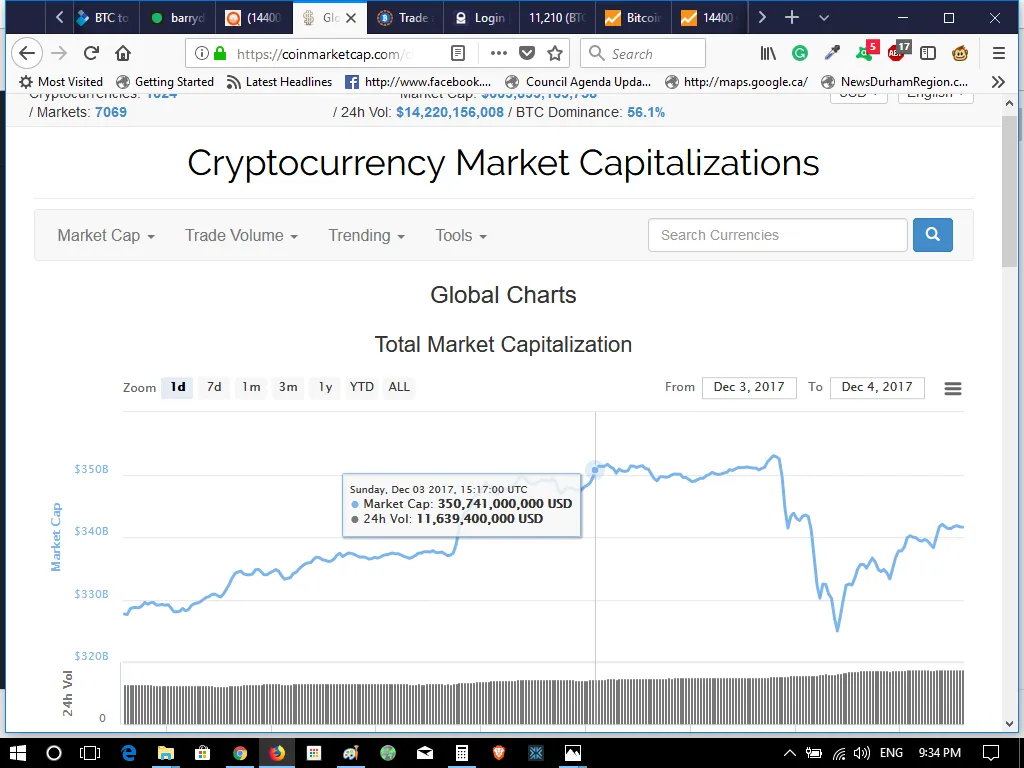
Task: Open page actions three-dot menu
Action: [498, 54]
